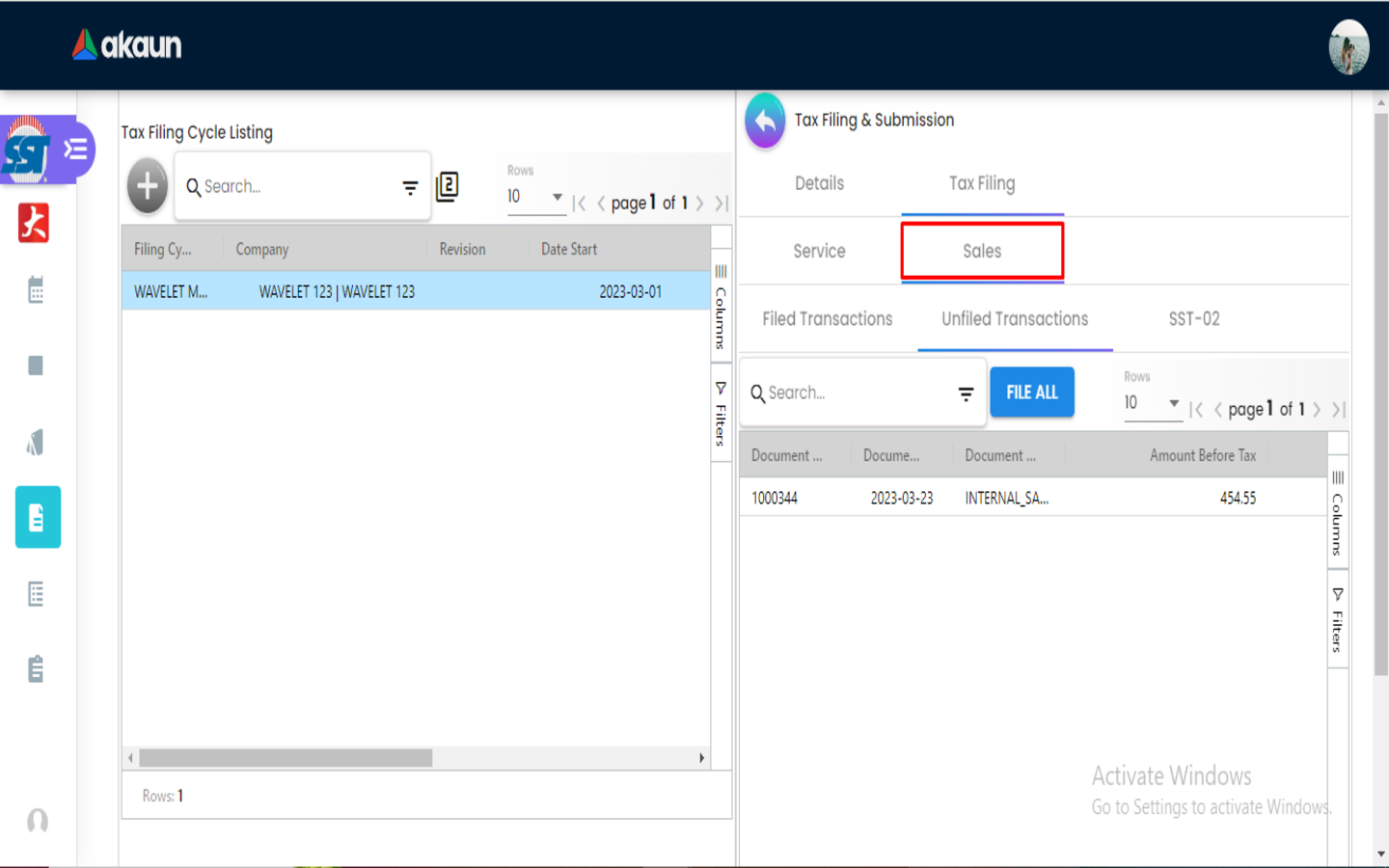1389x868 pixels.
Task: Click the round plus add button
Action: 148,185
